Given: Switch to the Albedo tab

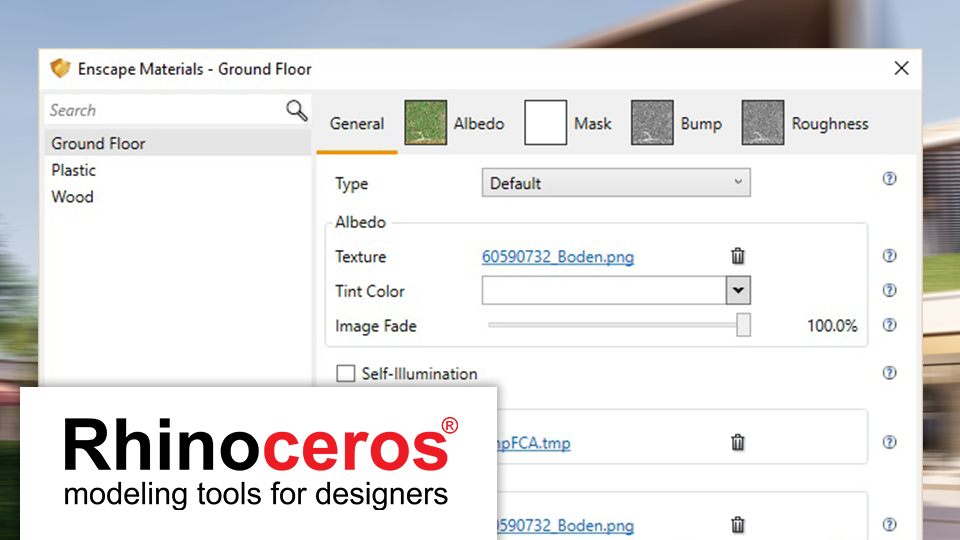Looking at the screenshot, I should point(455,124).
